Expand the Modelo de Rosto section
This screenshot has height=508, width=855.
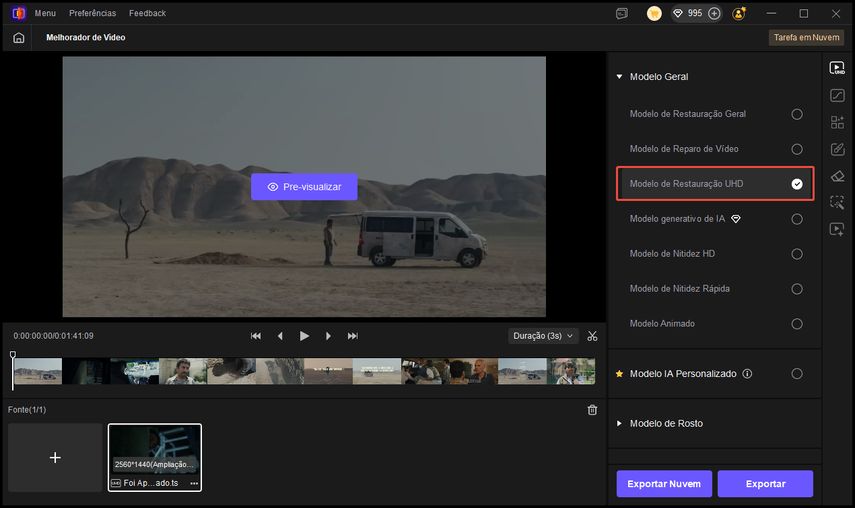(620, 424)
